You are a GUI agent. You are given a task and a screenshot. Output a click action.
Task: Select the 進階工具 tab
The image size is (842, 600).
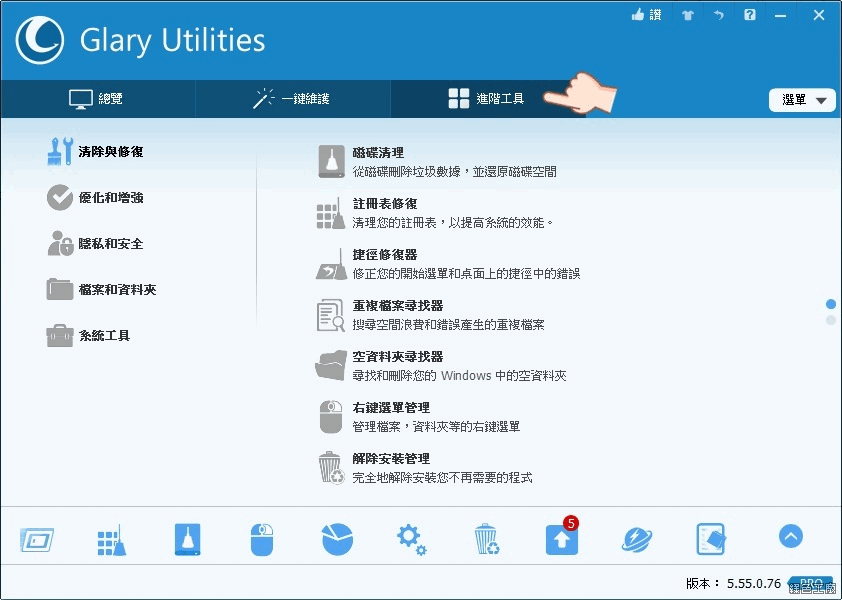[x=488, y=99]
